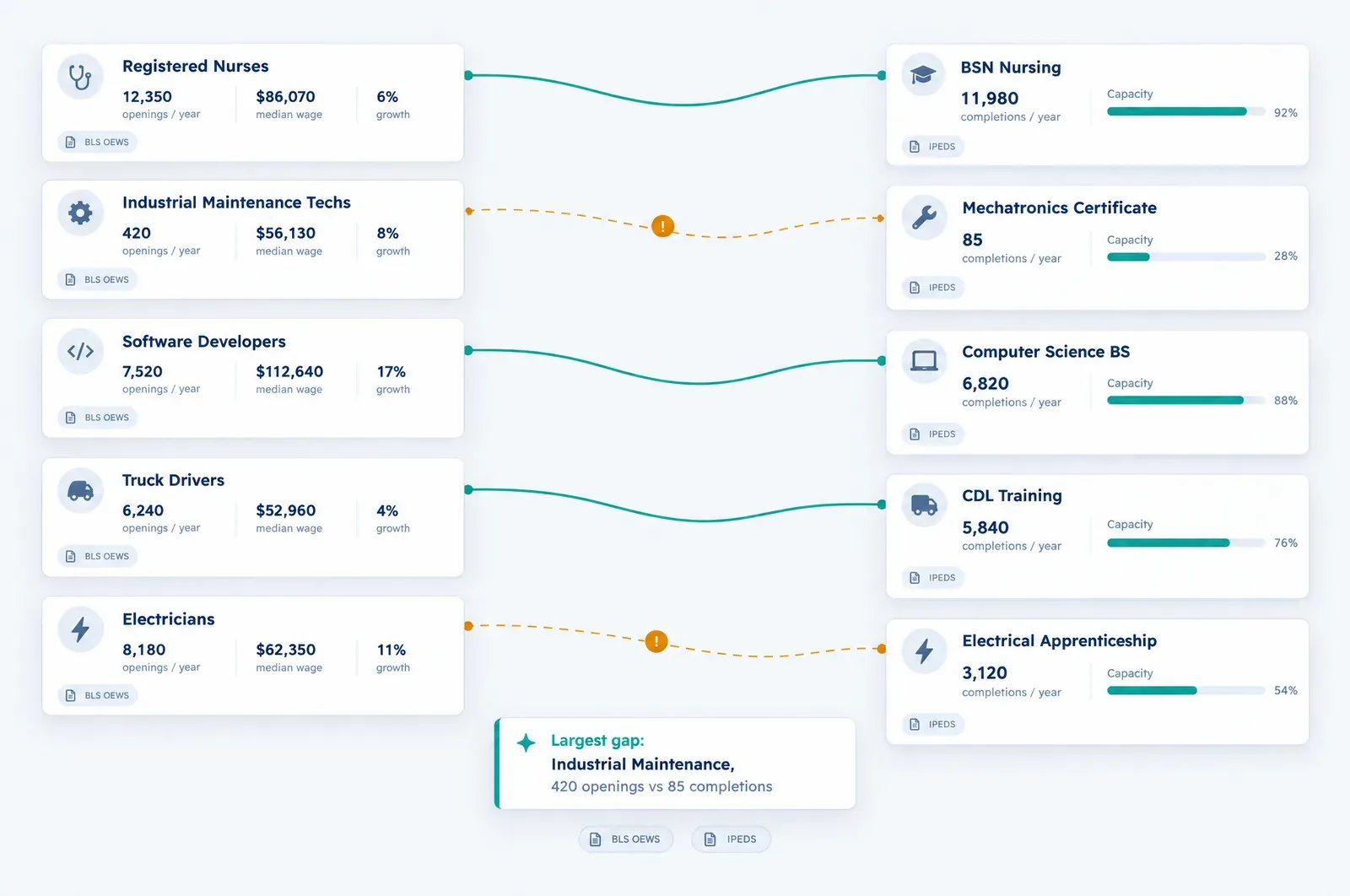Click the Mechatronics Certificate capacity bar at 28%
The height and width of the screenshot is (896, 1350).
coord(1186,256)
